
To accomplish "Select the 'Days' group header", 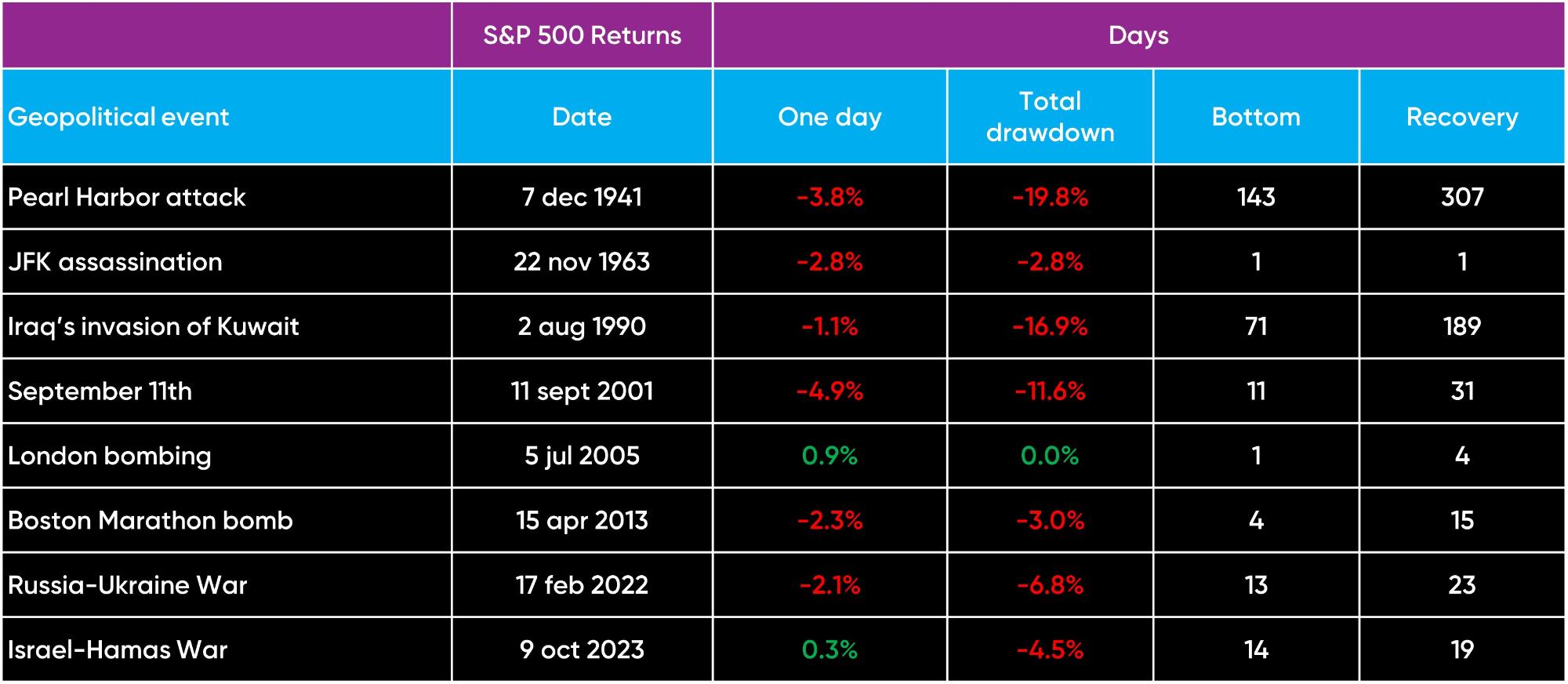I will tap(1138, 35).
